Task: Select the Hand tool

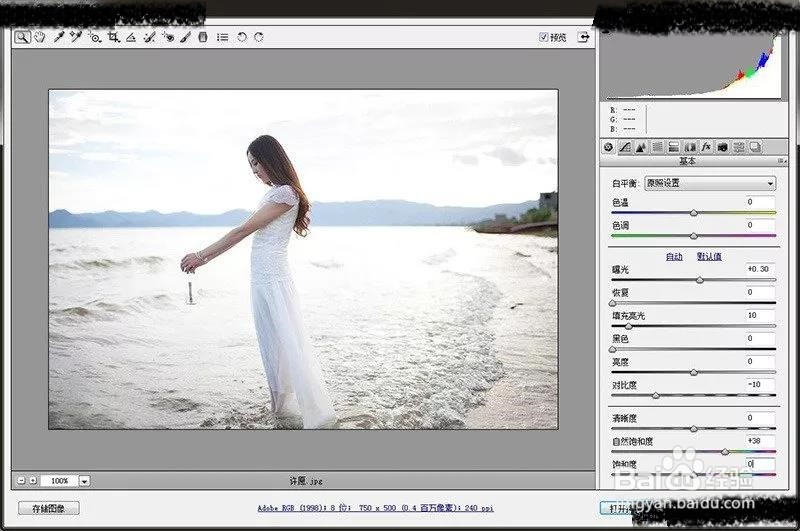Action: [x=40, y=37]
